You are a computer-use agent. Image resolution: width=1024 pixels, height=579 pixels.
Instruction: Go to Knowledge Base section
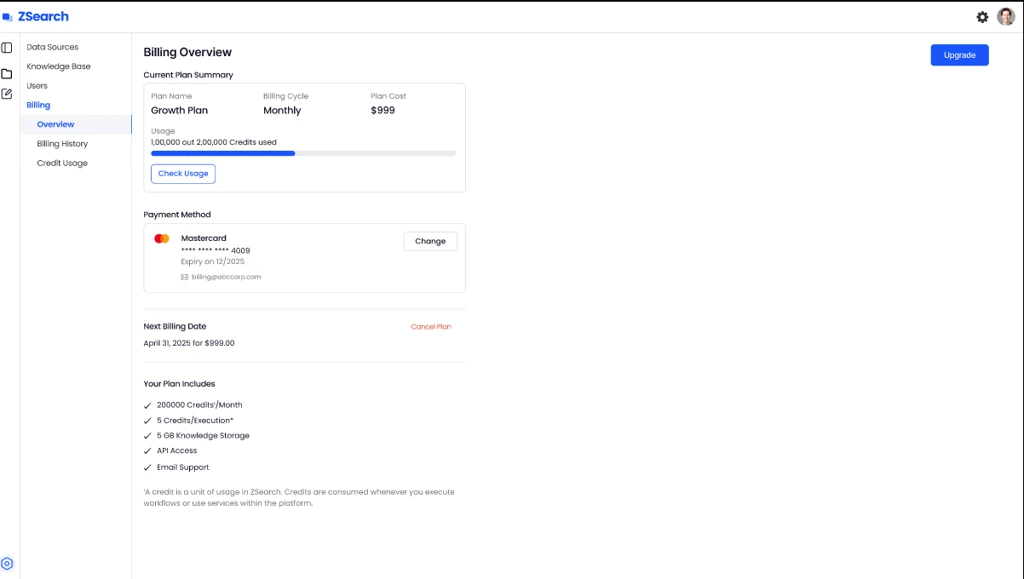58,66
